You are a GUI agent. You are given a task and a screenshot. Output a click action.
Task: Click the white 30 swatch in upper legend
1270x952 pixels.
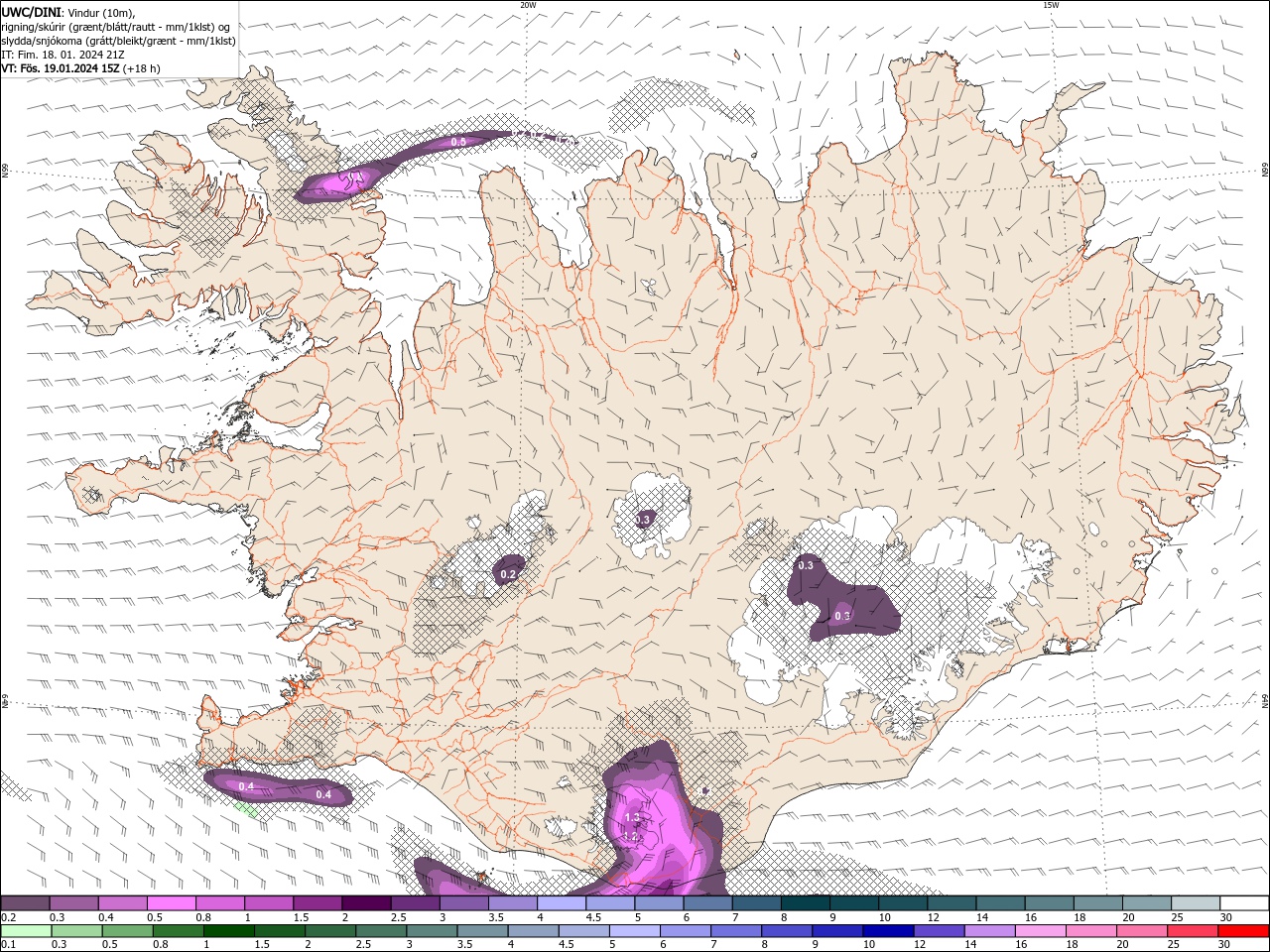coord(1244,903)
